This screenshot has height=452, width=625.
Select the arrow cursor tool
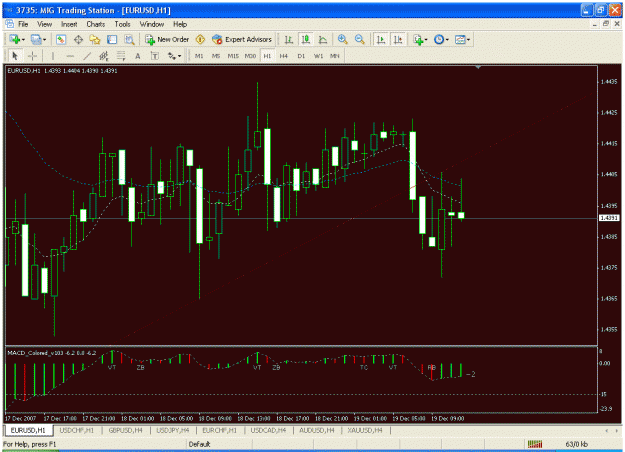click(15, 56)
